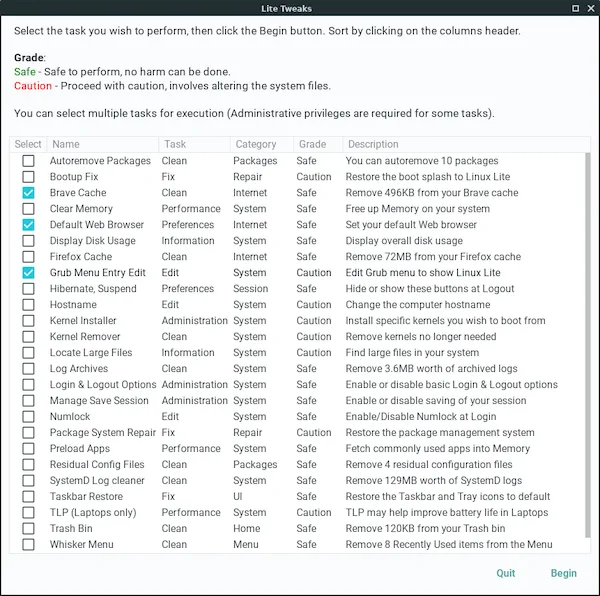Click 'Display overall disk usage' description

click(404, 241)
